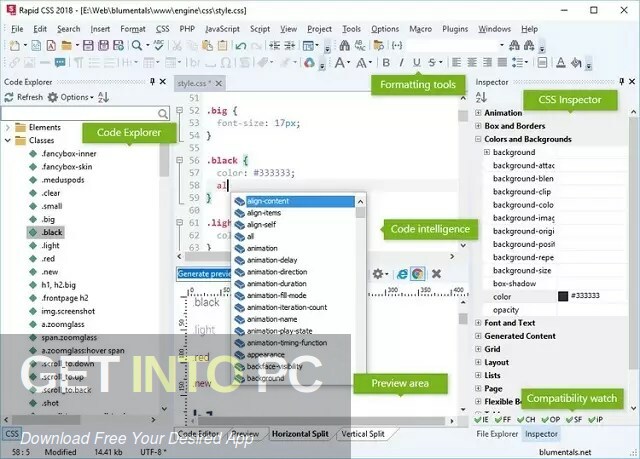Viewport: 640px width, 459px height.
Task: Open the Format menu
Action: [x=133, y=29]
